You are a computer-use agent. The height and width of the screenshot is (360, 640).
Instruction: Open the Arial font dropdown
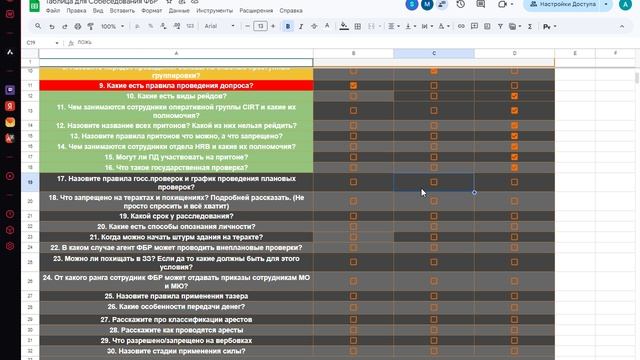pyautogui.click(x=219, y=26)
